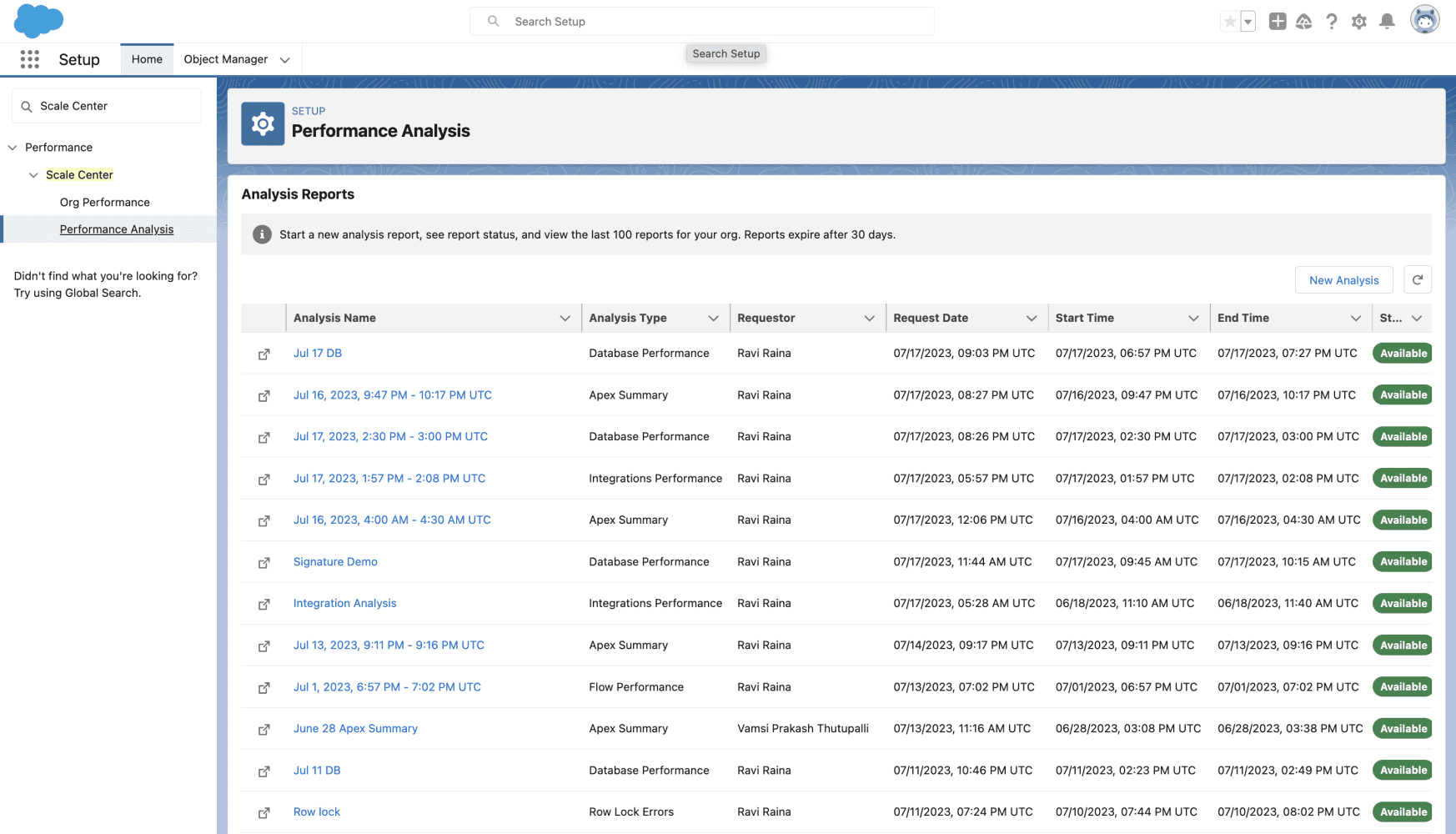Click open icon for Jul 13 9:11 PM row
The height and width of the screenshot is (834, 1456).
pos(264,646)
